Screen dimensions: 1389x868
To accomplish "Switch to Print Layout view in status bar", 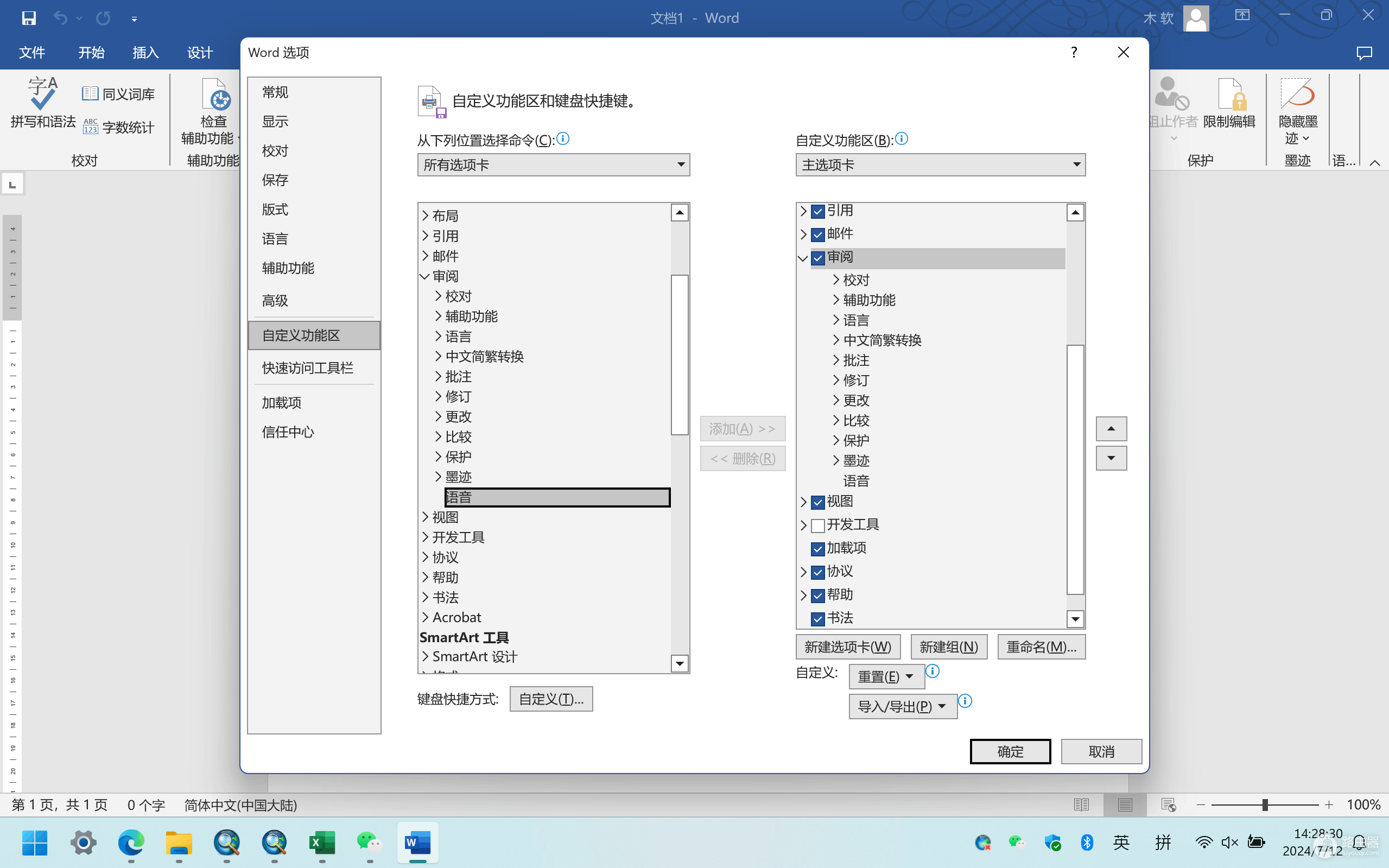I will [1125, 805].
